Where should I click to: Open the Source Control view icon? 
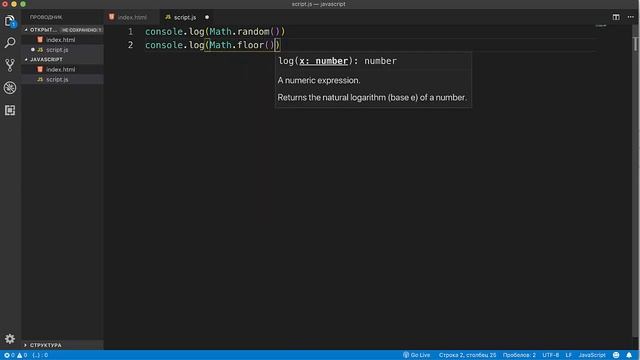click(10, 65)
